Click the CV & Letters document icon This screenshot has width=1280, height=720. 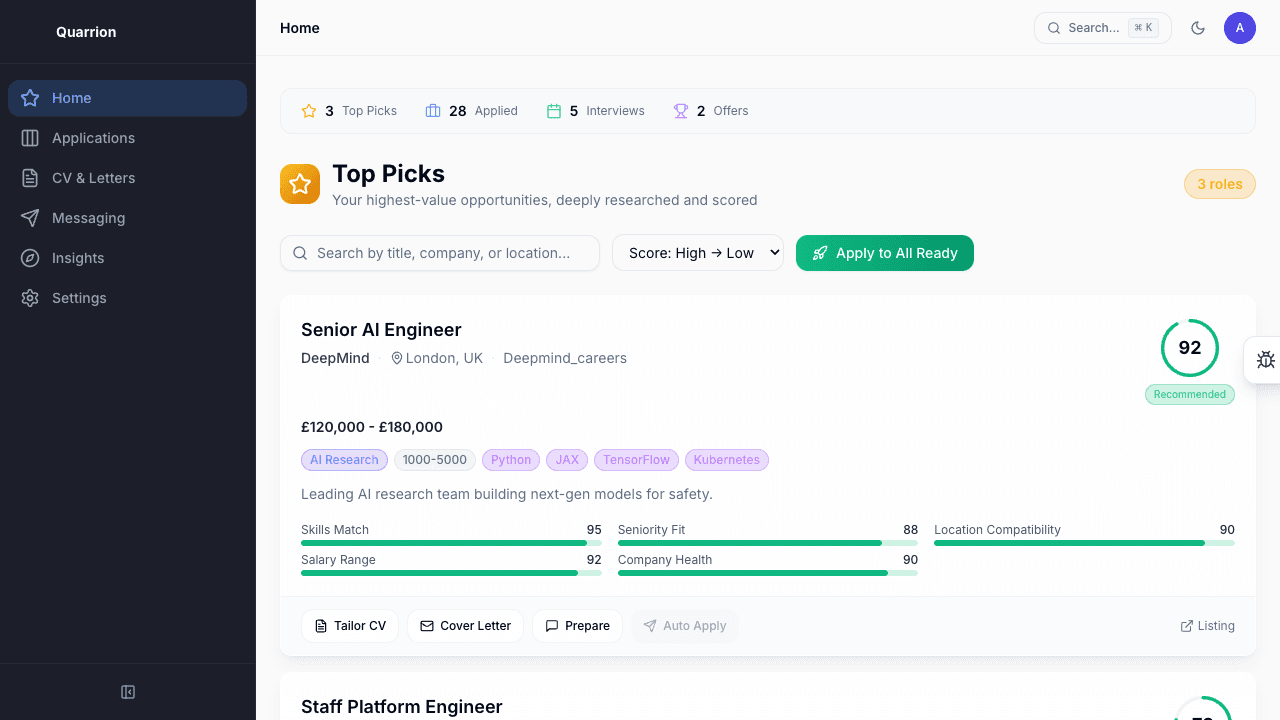[x=30, y=178]
